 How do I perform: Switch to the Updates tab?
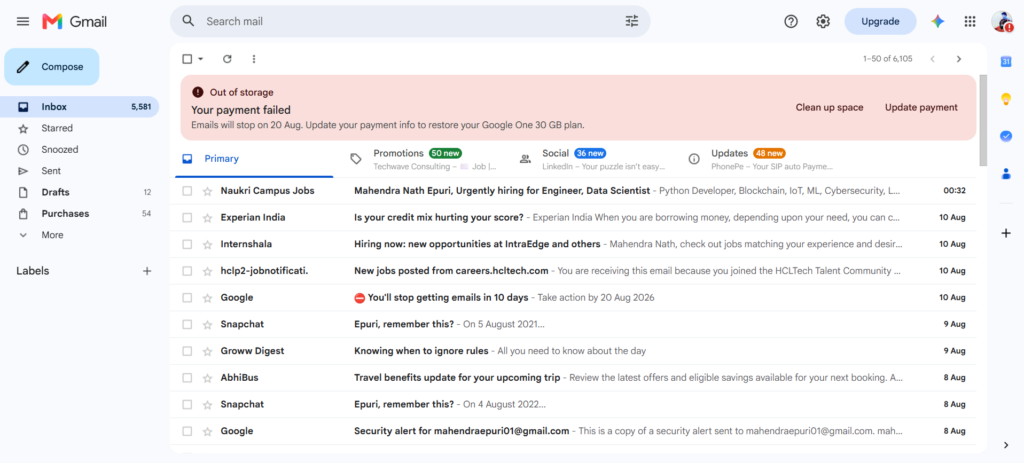coord(761,159)
